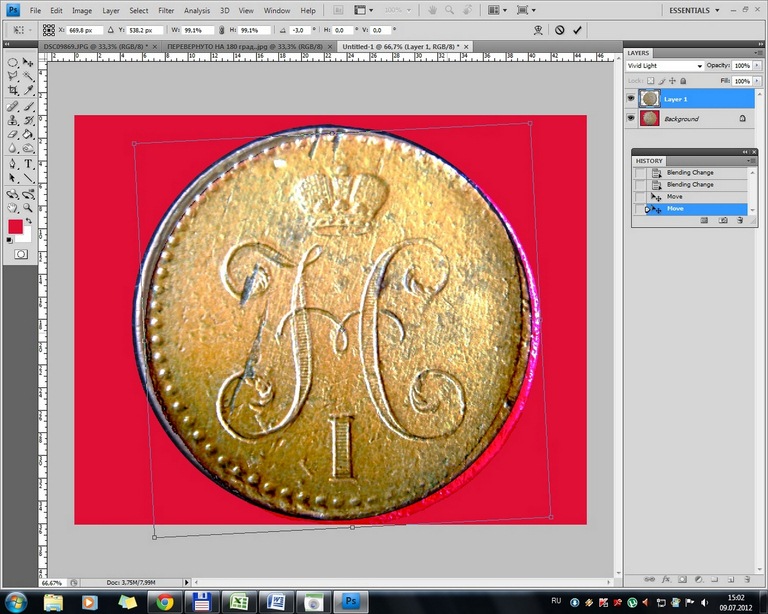The width and height of the screenshot is (768, 614).
Task: Select the Move tool
Action: [28, 62]
